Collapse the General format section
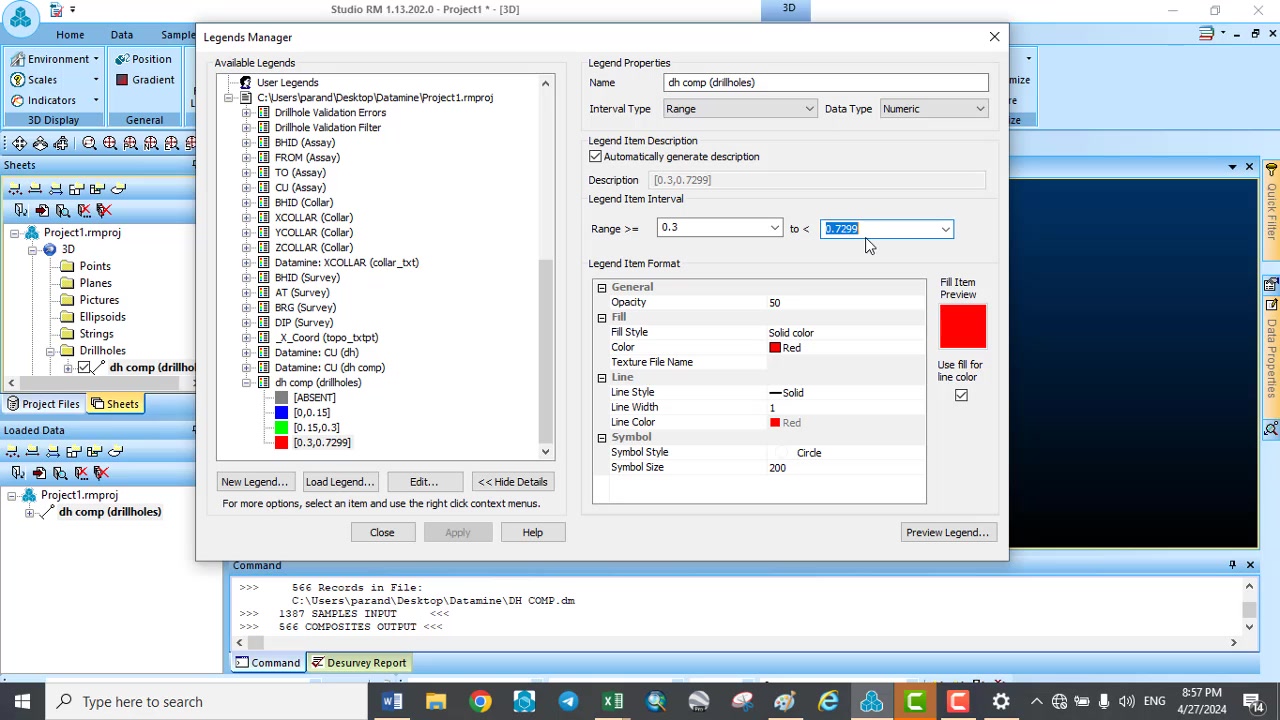The height and width of the screenshot is (720, 1280). 602,288
